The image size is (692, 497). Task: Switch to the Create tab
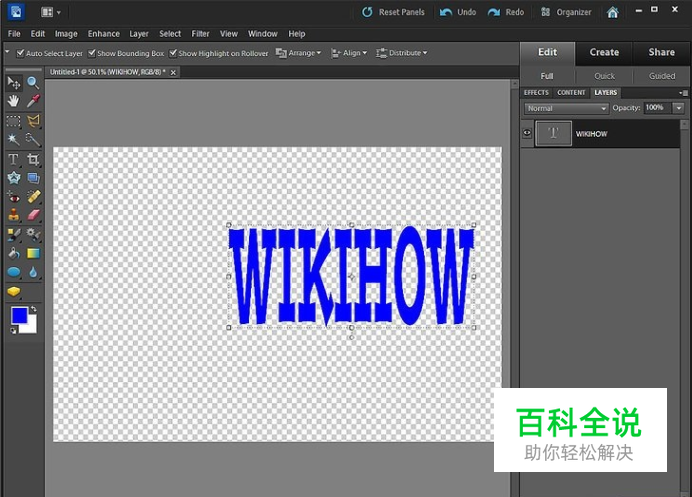(x=604, y=52)
